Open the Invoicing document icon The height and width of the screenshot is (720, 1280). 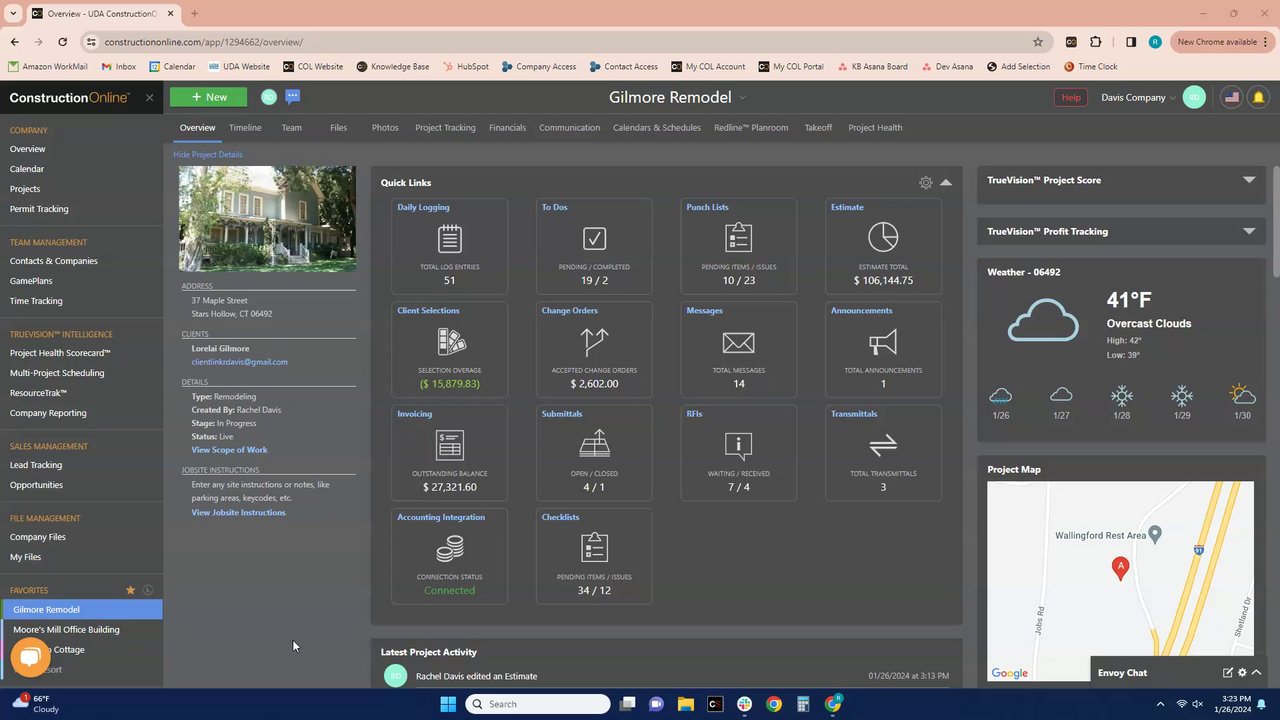coord(450,445)
